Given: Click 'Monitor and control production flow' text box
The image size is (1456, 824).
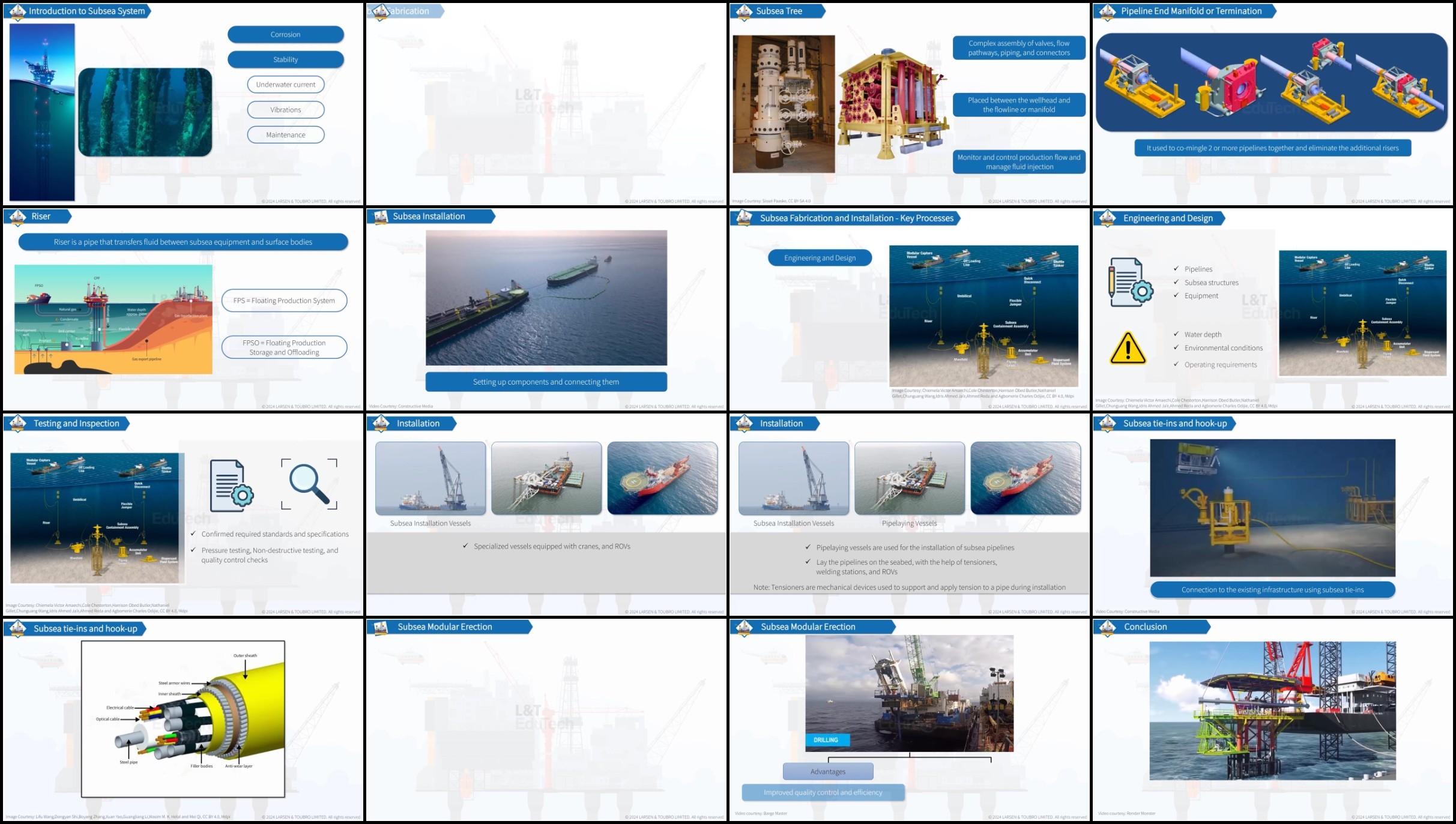Looking at the screenshot, I should pyautogui.click(x=1019, y=162).
